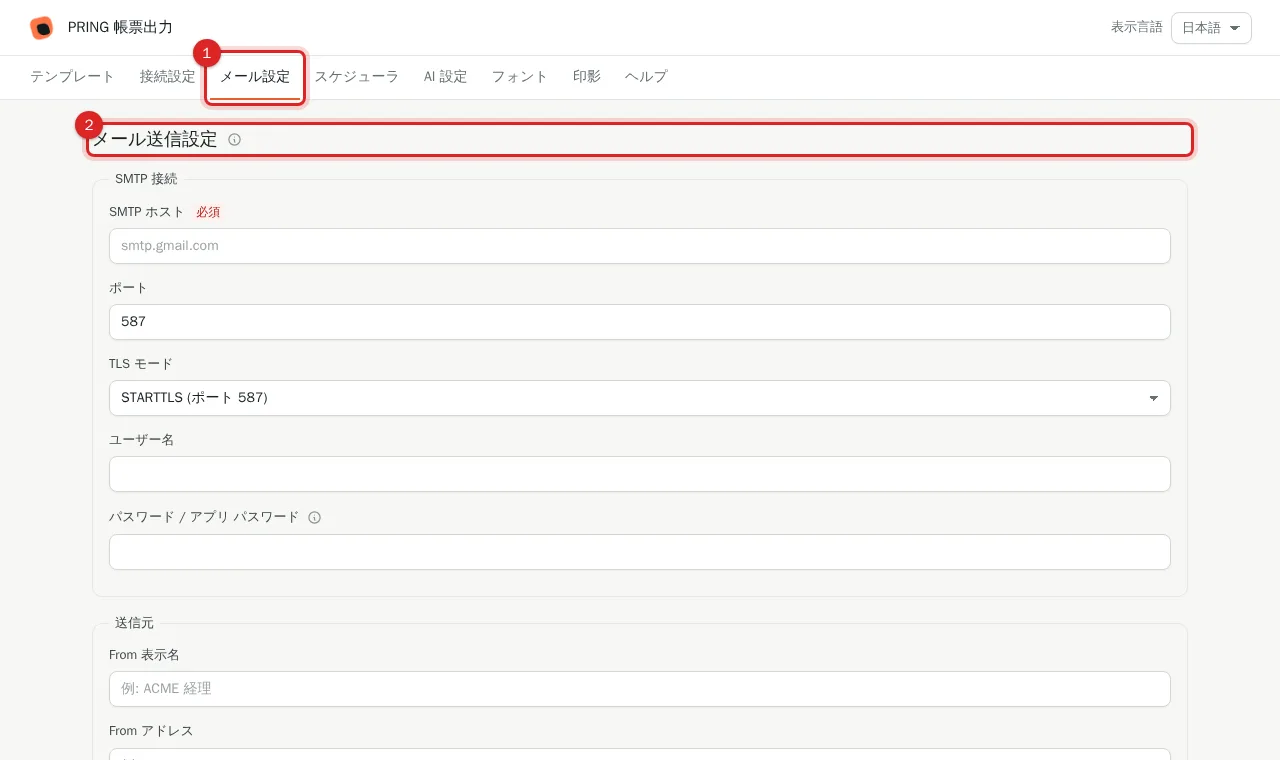Click the ポート field showing 587
The image size is (1280, 760).
tap(640, 322)
